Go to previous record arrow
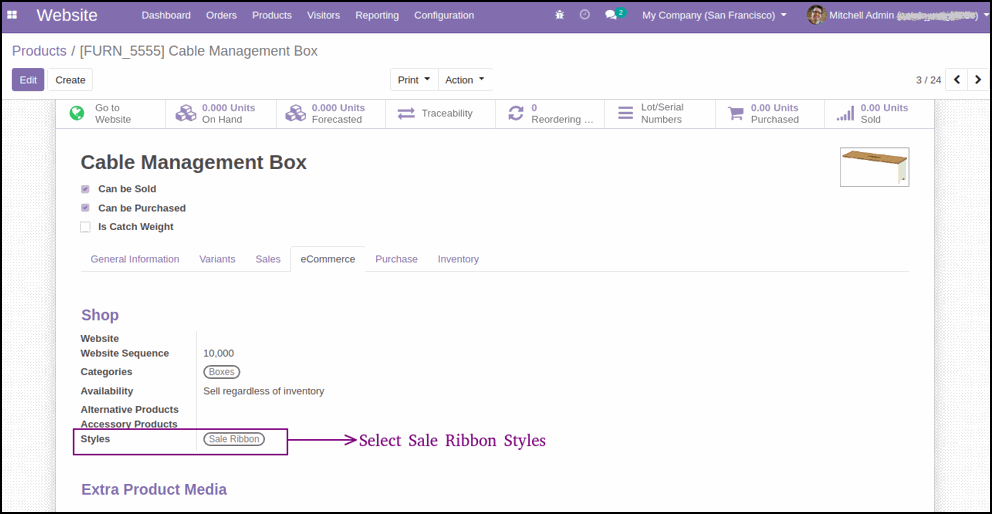Viewport: 992px width, 514px height. tap(957, 80)
